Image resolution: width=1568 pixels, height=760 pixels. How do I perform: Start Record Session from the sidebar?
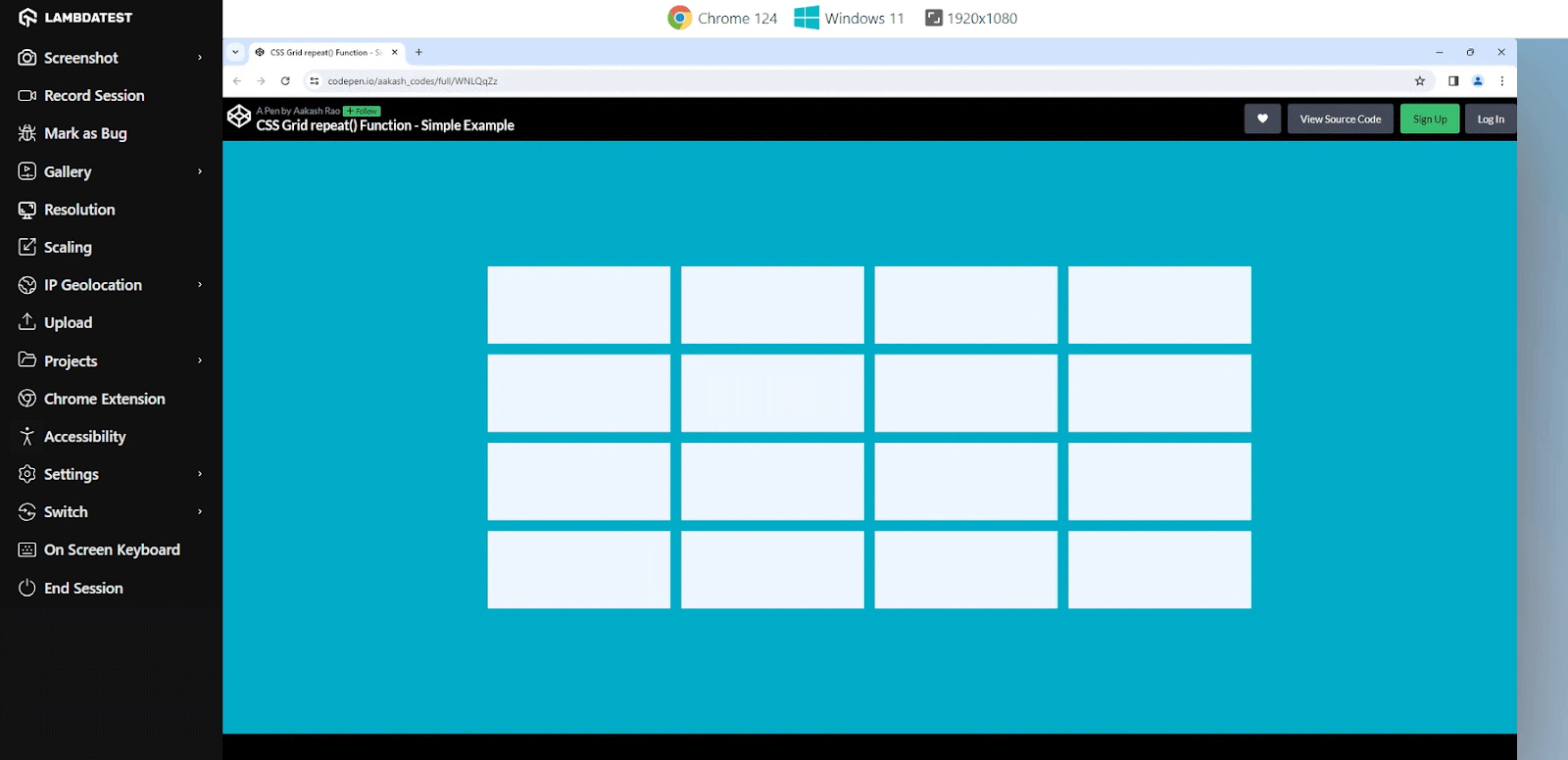81,96
